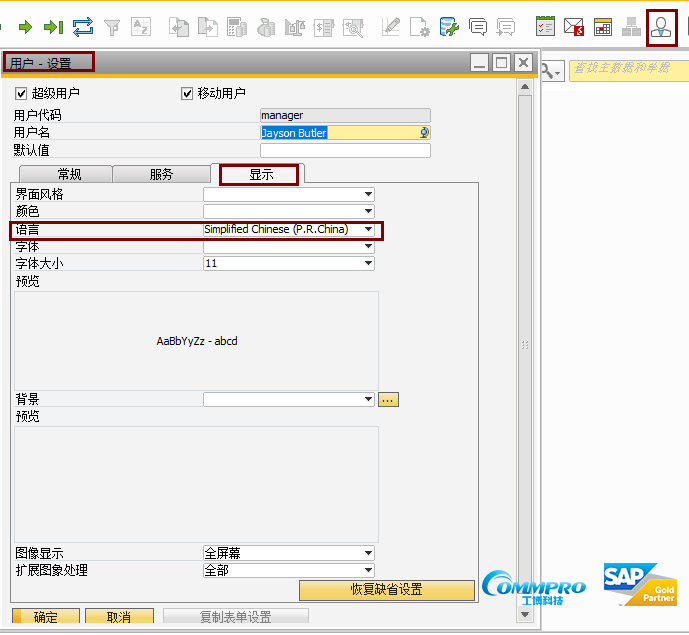Click the 确定 confirm button
The width and height of the screenshot is (689, 635).
pyautogui.click(x=45, y=617)
